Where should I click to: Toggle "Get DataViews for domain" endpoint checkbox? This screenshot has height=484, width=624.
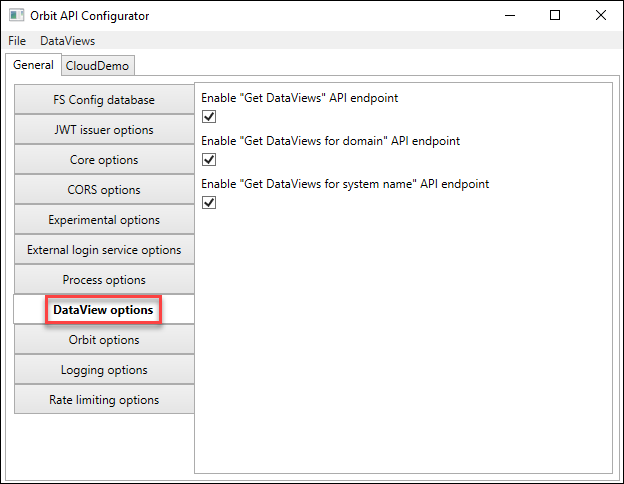[x=209, y=160]
